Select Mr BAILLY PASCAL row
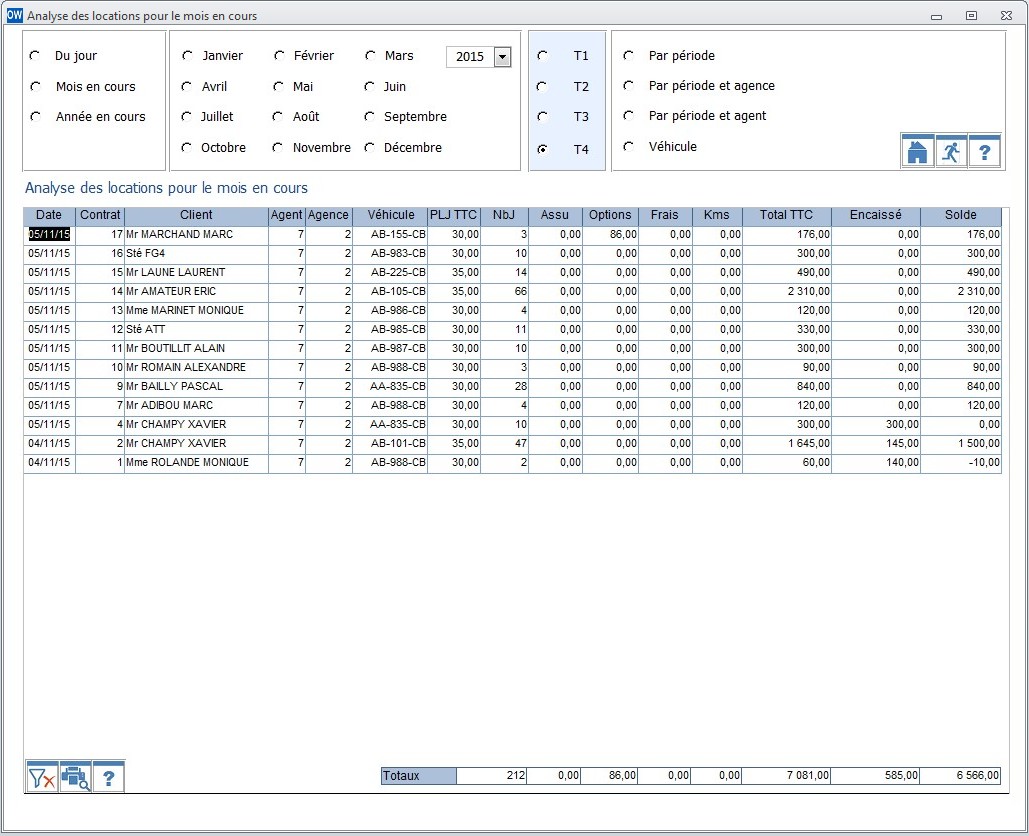 pyautogui.click(x=513, y=387)
